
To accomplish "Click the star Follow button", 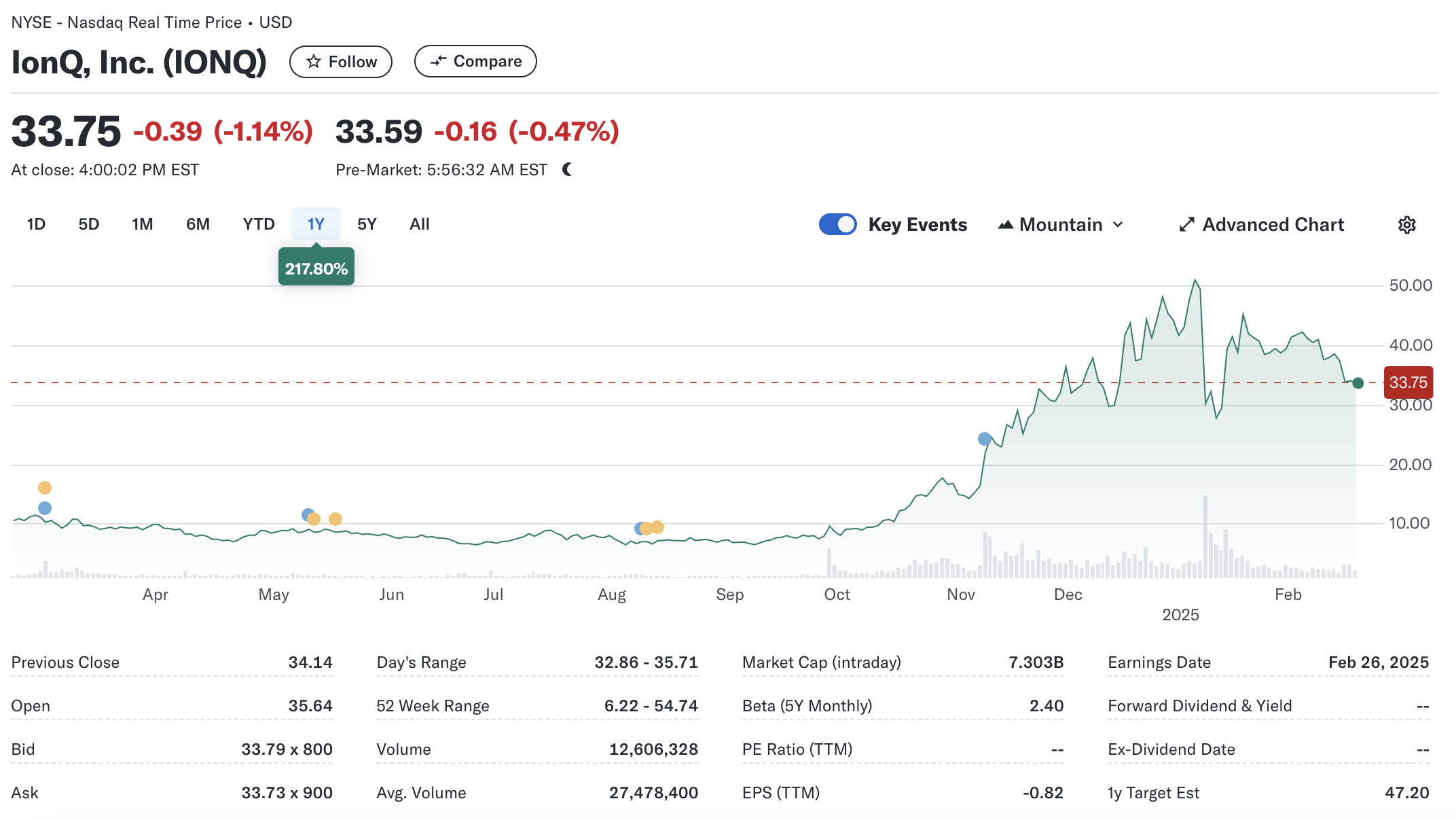I will 340,62.
